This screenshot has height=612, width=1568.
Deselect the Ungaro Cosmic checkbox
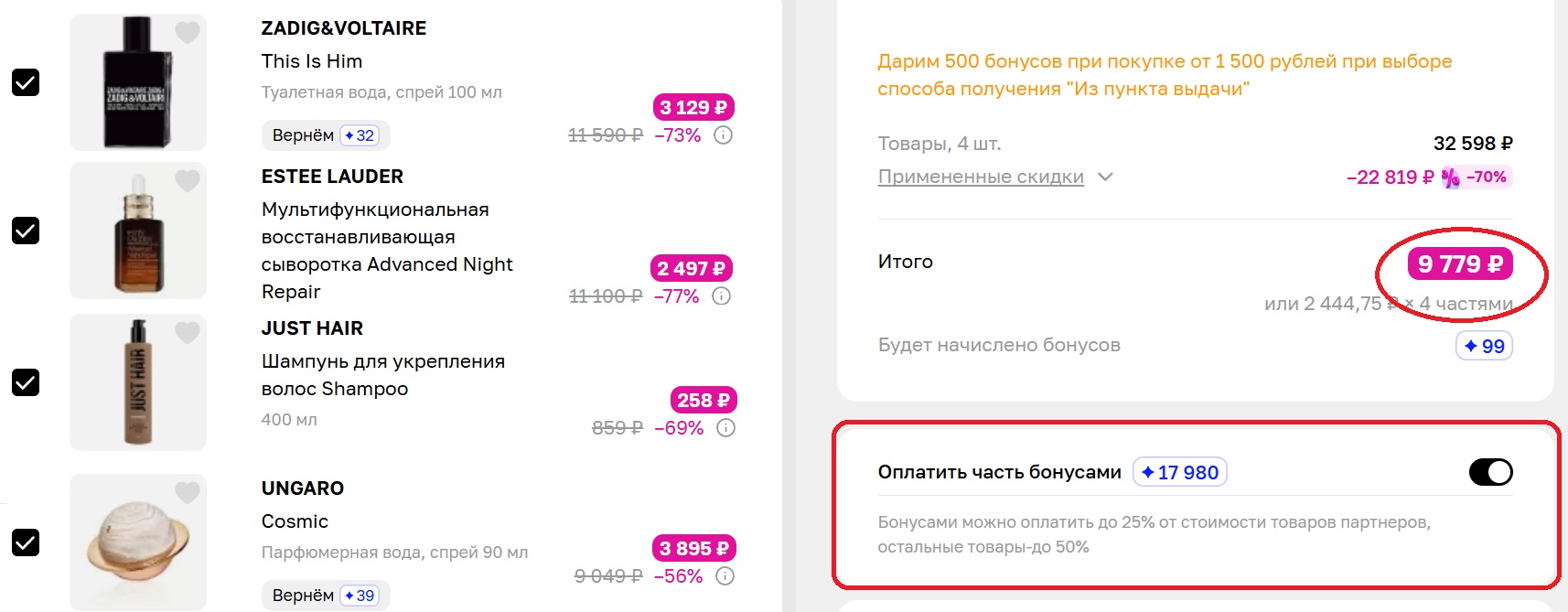pos(26,542)
